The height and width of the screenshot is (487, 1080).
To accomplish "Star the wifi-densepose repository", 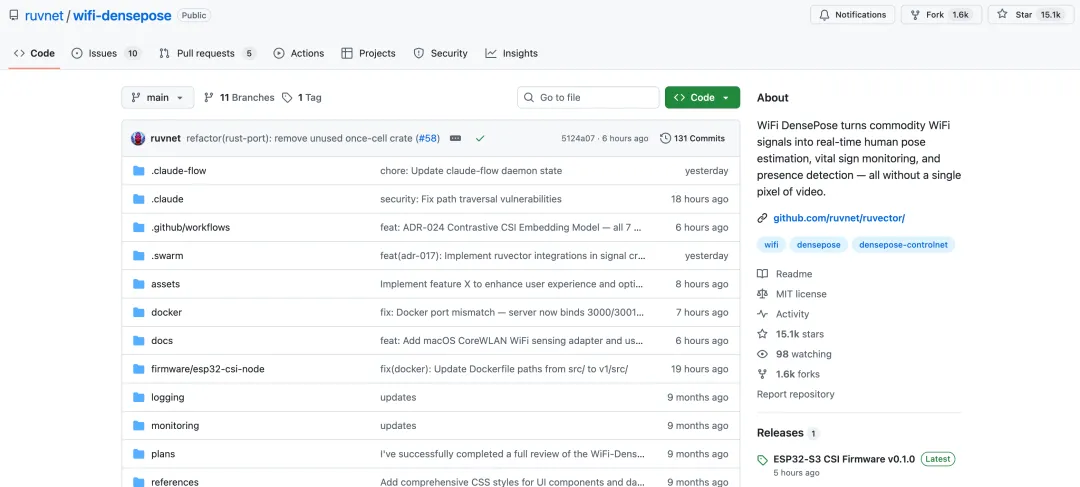I will (x=1025, y=15).
